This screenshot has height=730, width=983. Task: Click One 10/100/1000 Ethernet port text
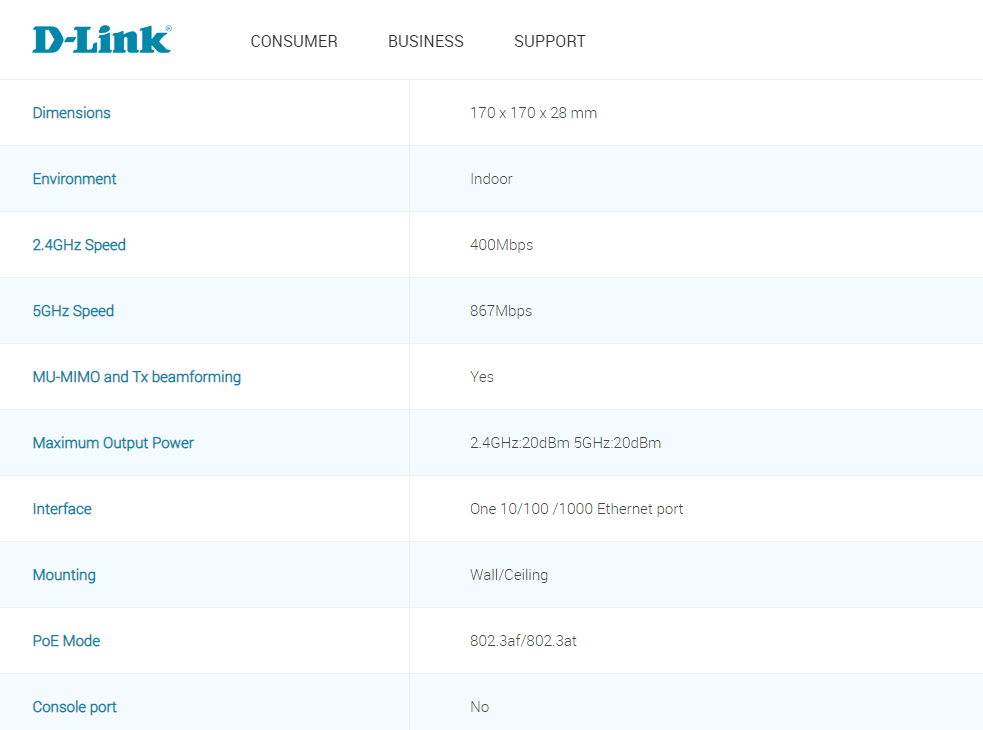click(x=576, y=509)
